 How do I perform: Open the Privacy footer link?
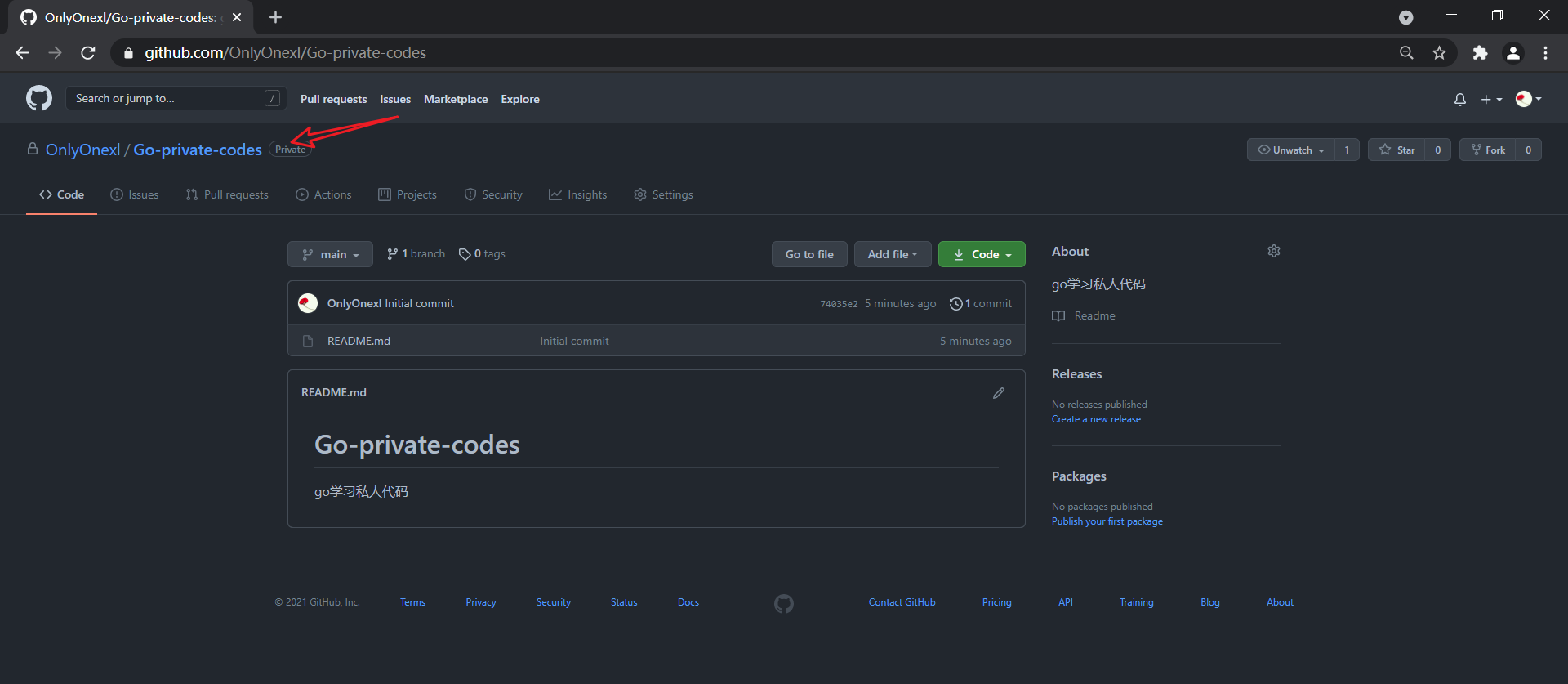point(481,602)
